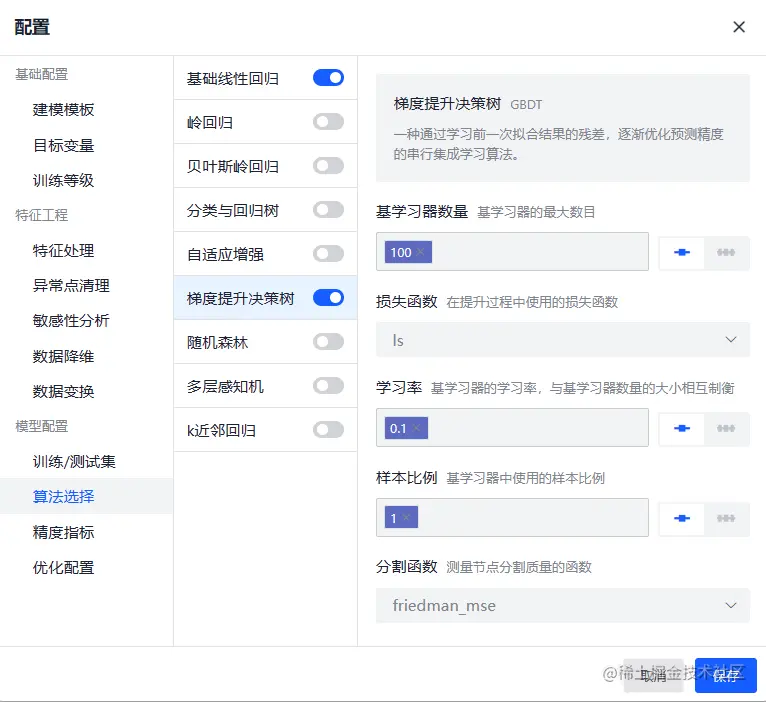Select 数据变换 in the sidebar
This screenshot has height=702, width=766.
pos(64,391)
